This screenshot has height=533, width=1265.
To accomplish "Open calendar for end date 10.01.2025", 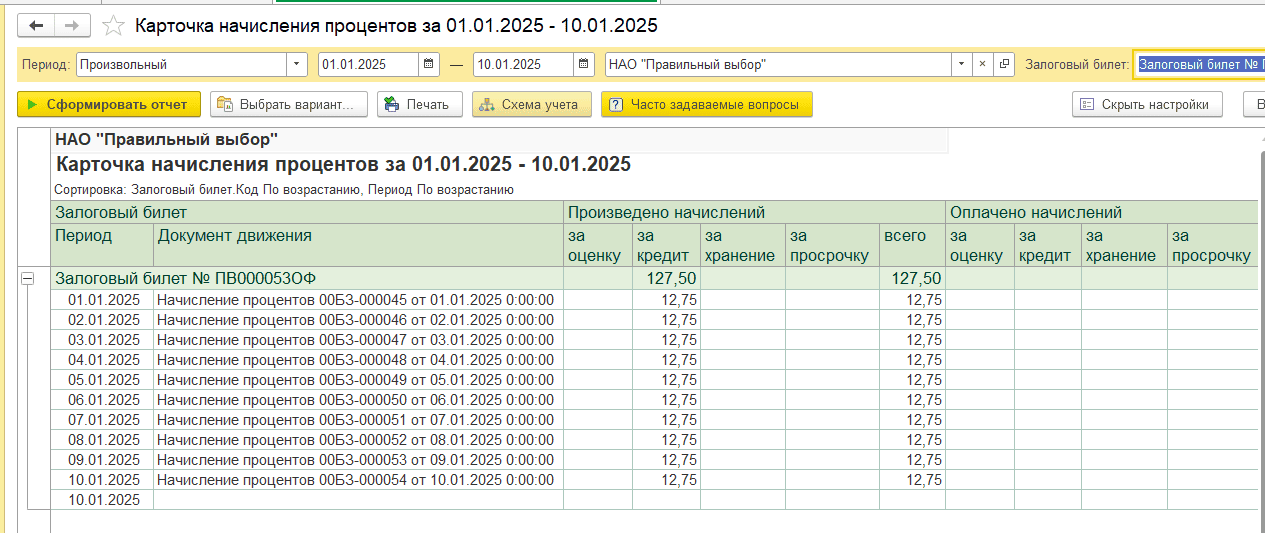I will pos(584,64).
